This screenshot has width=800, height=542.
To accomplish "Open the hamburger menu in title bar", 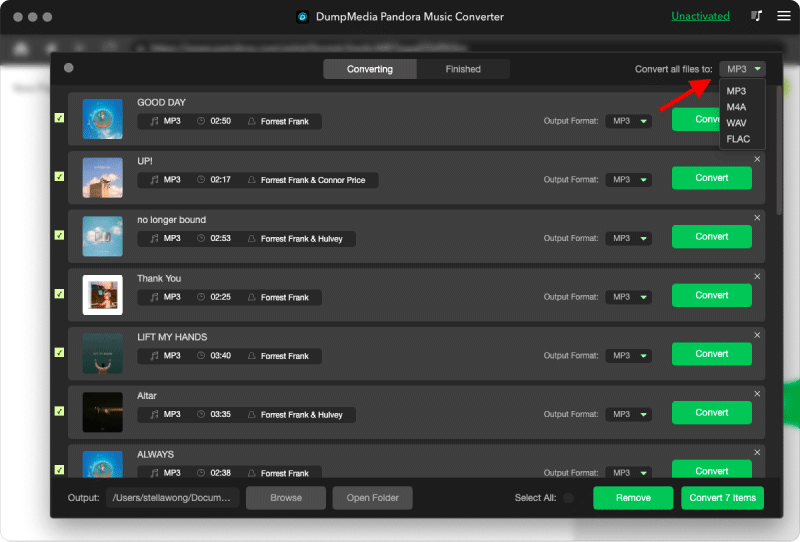I will [784, 16].
